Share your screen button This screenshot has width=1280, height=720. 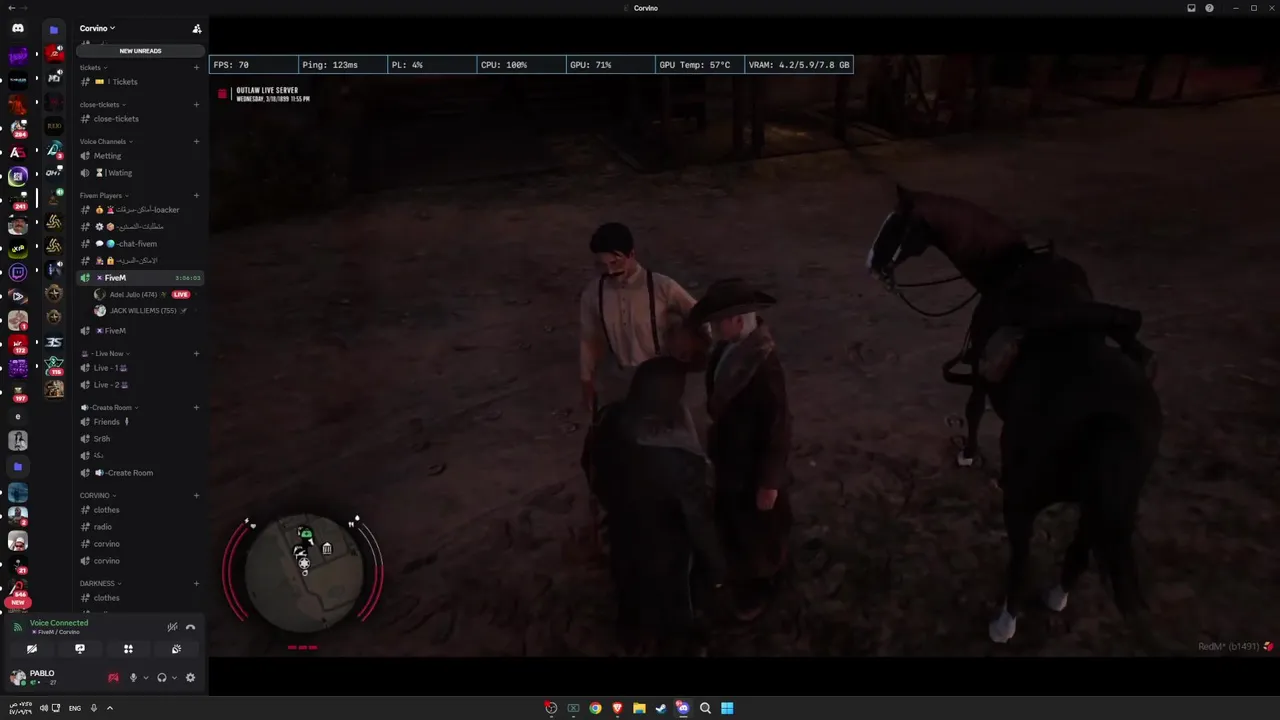[x=80, y=649]
